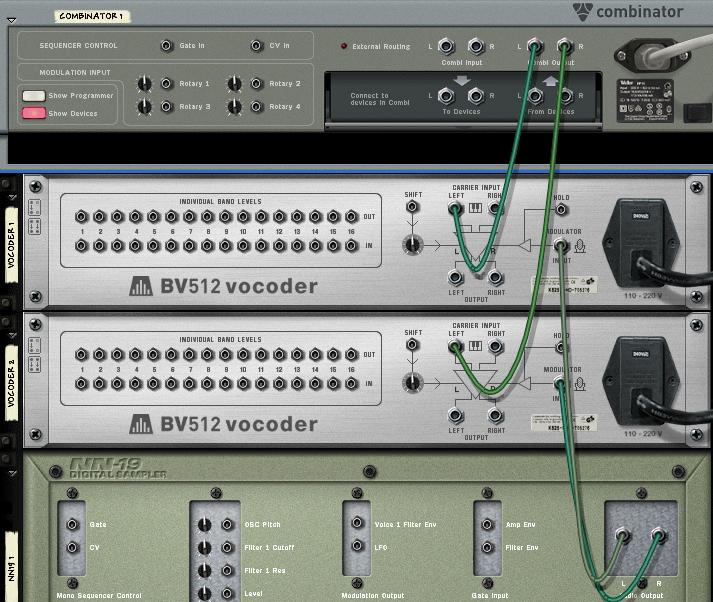Adjust Vocoder 2 Shift trim knob

(412, 382)
